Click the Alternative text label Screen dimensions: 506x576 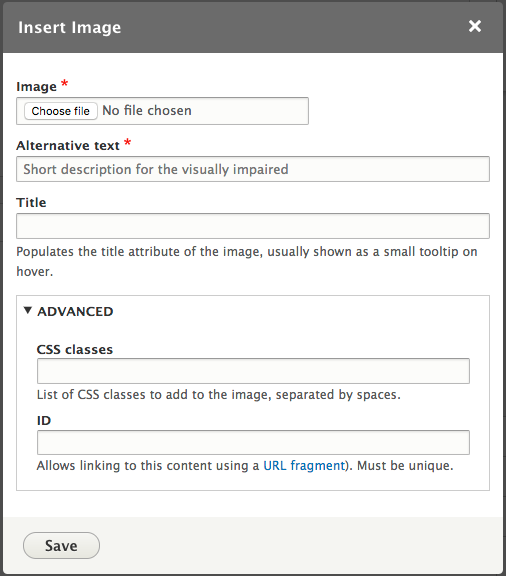[68, 145]
